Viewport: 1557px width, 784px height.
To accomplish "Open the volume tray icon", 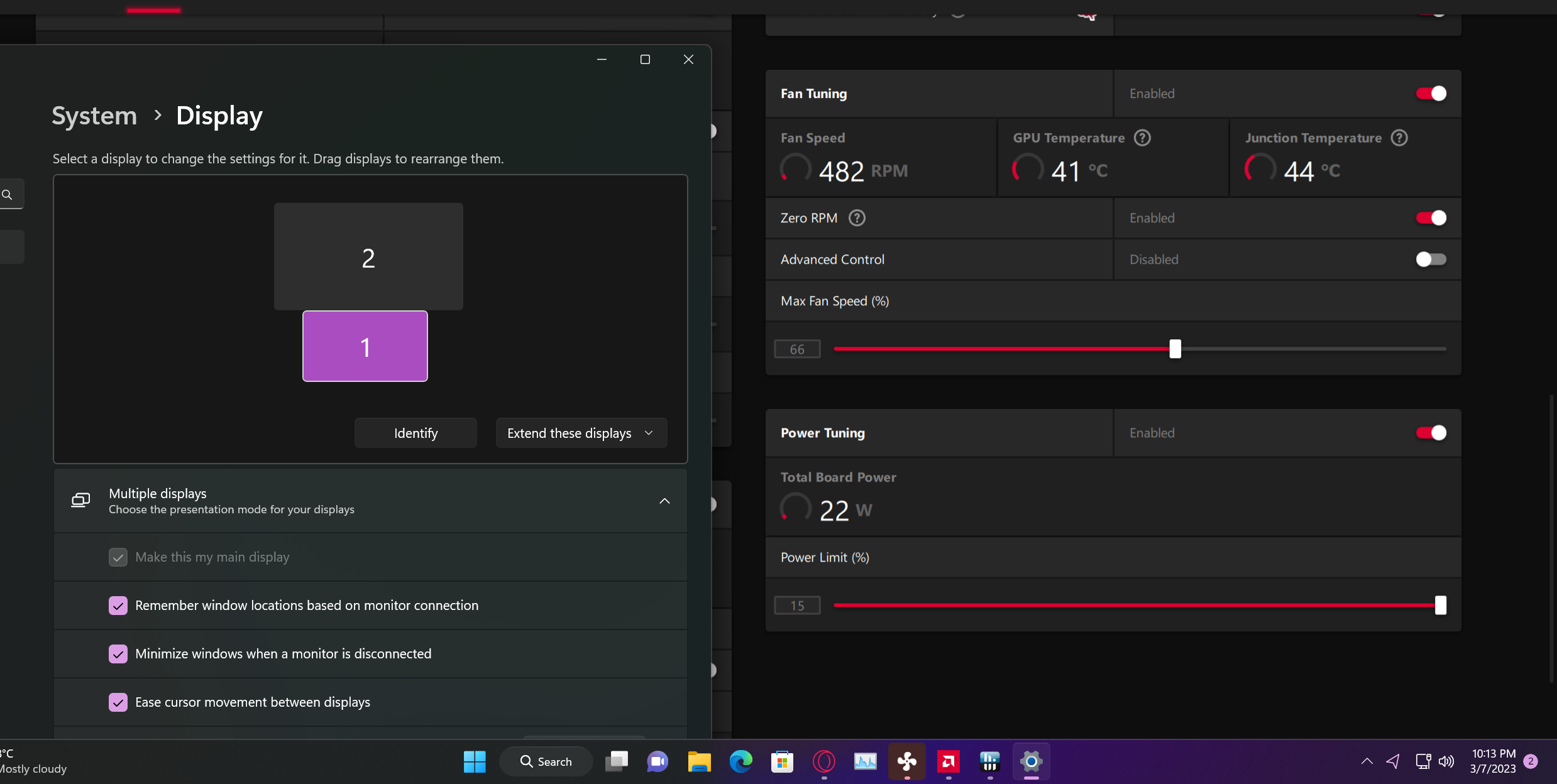I will 1446,761.
